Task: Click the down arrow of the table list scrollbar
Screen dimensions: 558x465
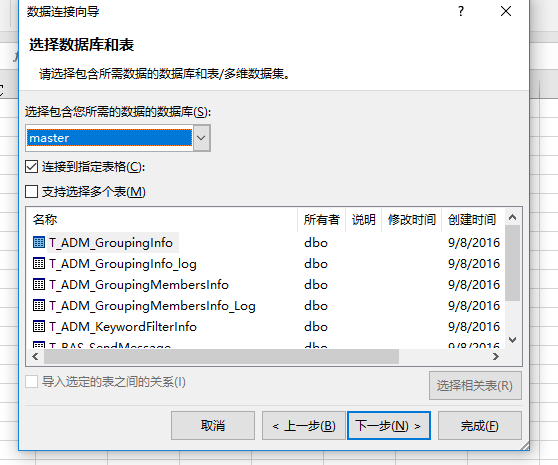Action: 512,340
